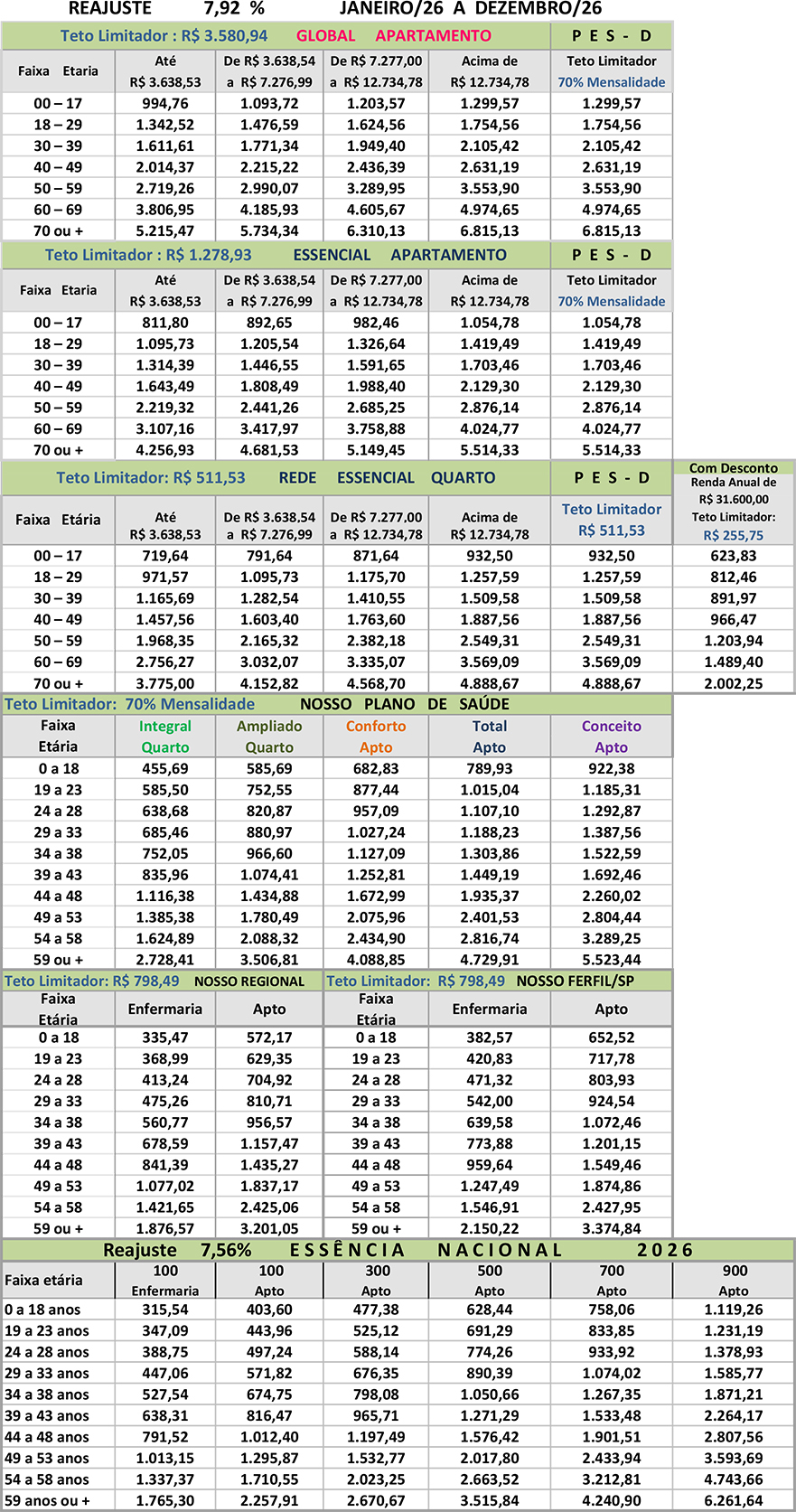Click the 'NOSSO FERFIL/SP' table title
The width and height of the screenshot is (796, 1512).
(575, 981)
